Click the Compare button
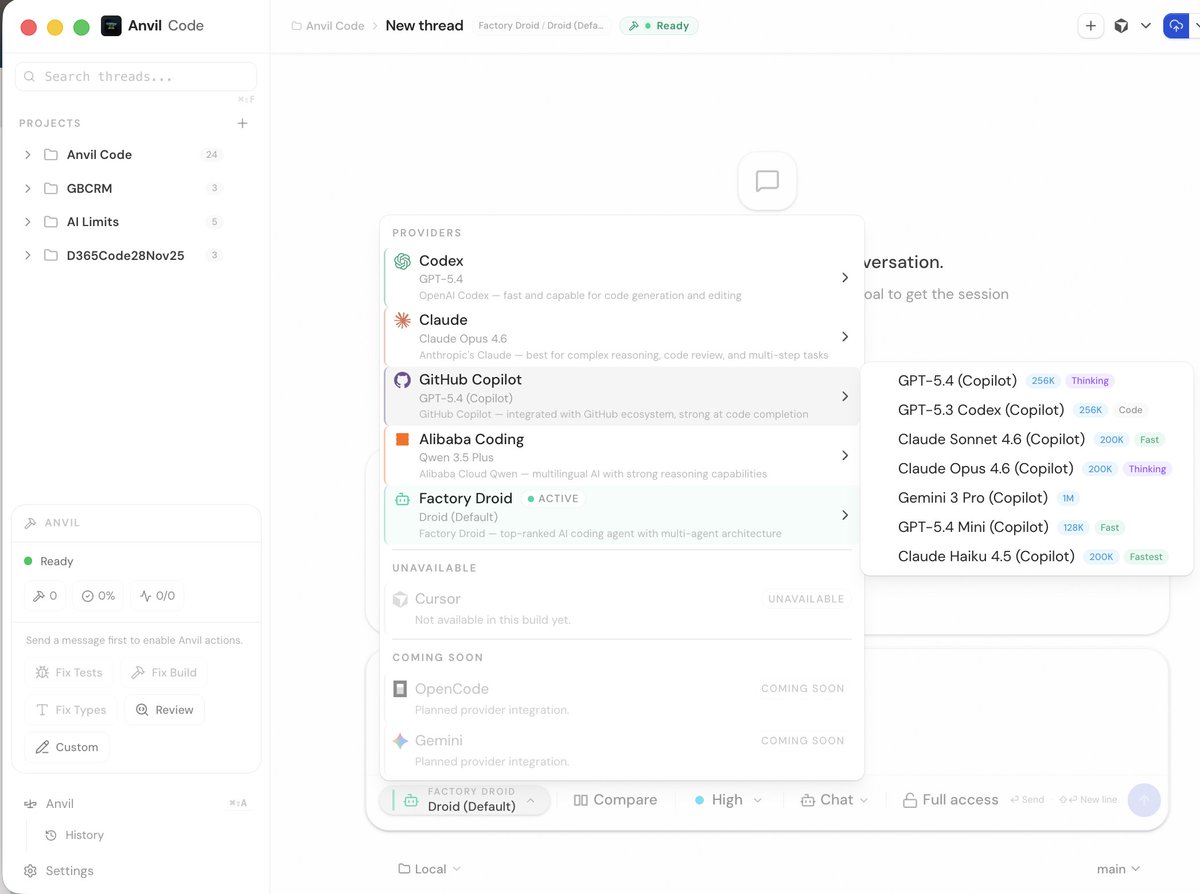Screen dimensions: 1200x894 tap(615, 800)
